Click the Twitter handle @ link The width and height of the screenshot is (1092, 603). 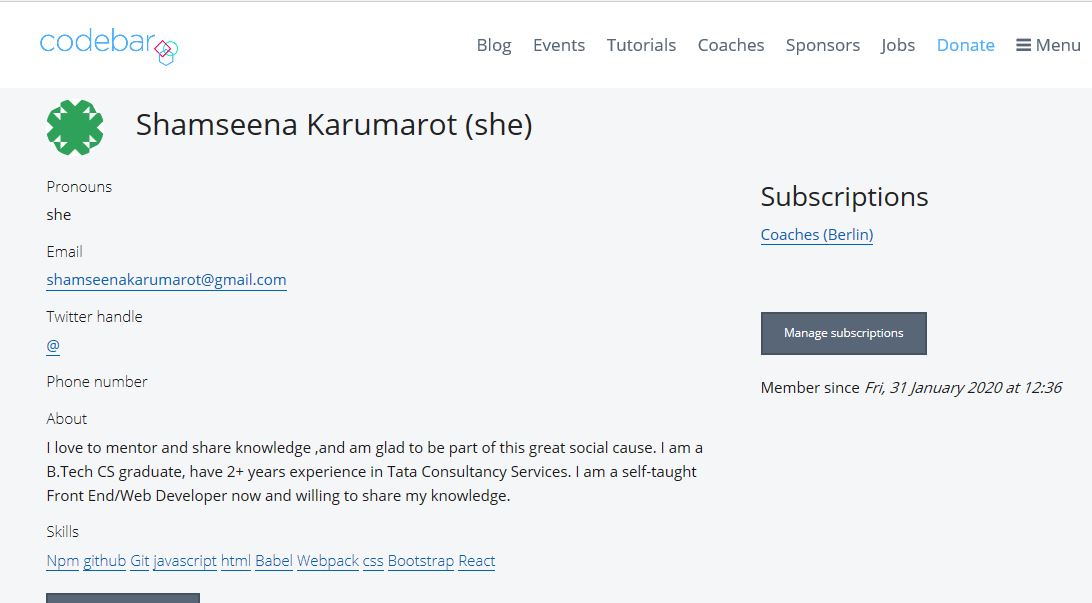coord(53,345)
